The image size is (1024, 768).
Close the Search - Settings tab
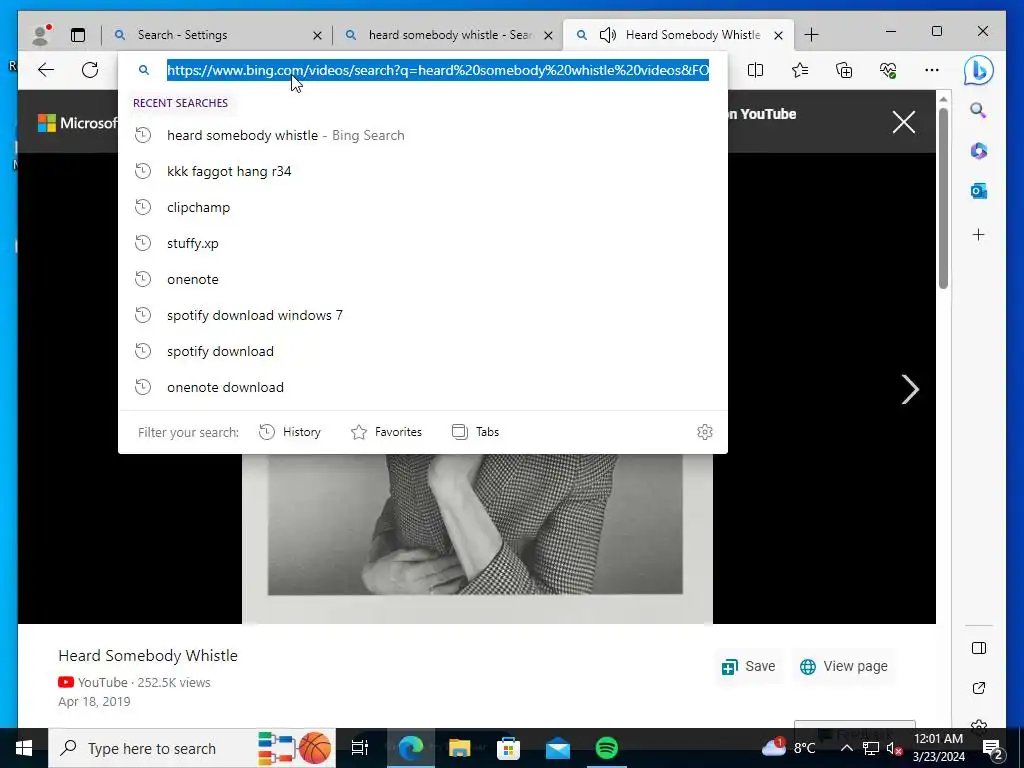(317, 35)
